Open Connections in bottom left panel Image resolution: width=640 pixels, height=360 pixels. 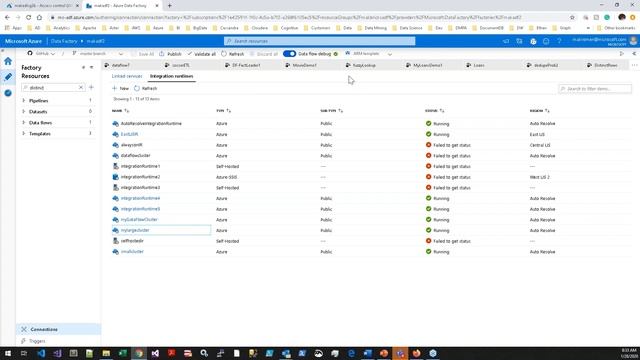pyautogui.click(x=58, y=329)
